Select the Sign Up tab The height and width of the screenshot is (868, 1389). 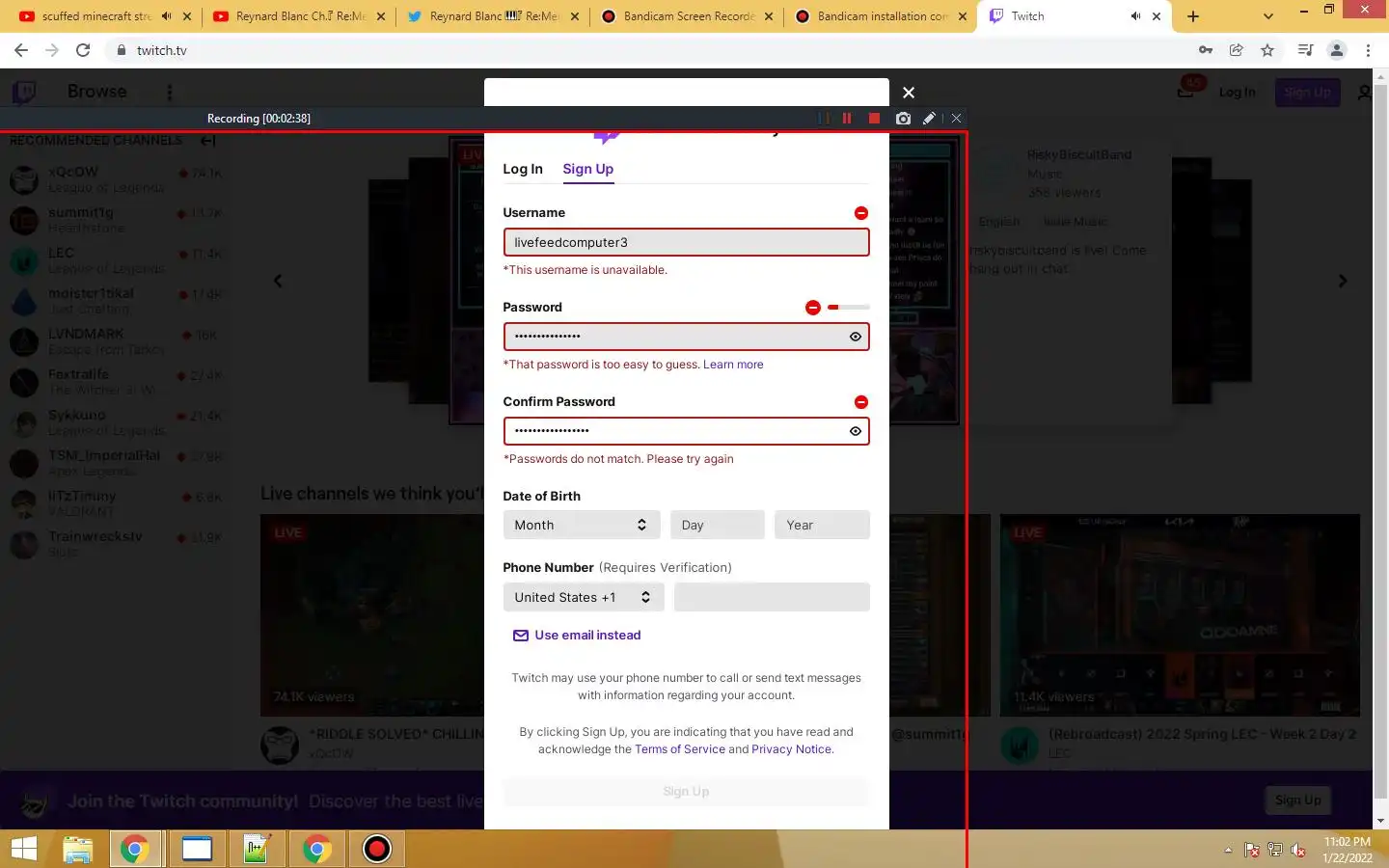(588, 169)
